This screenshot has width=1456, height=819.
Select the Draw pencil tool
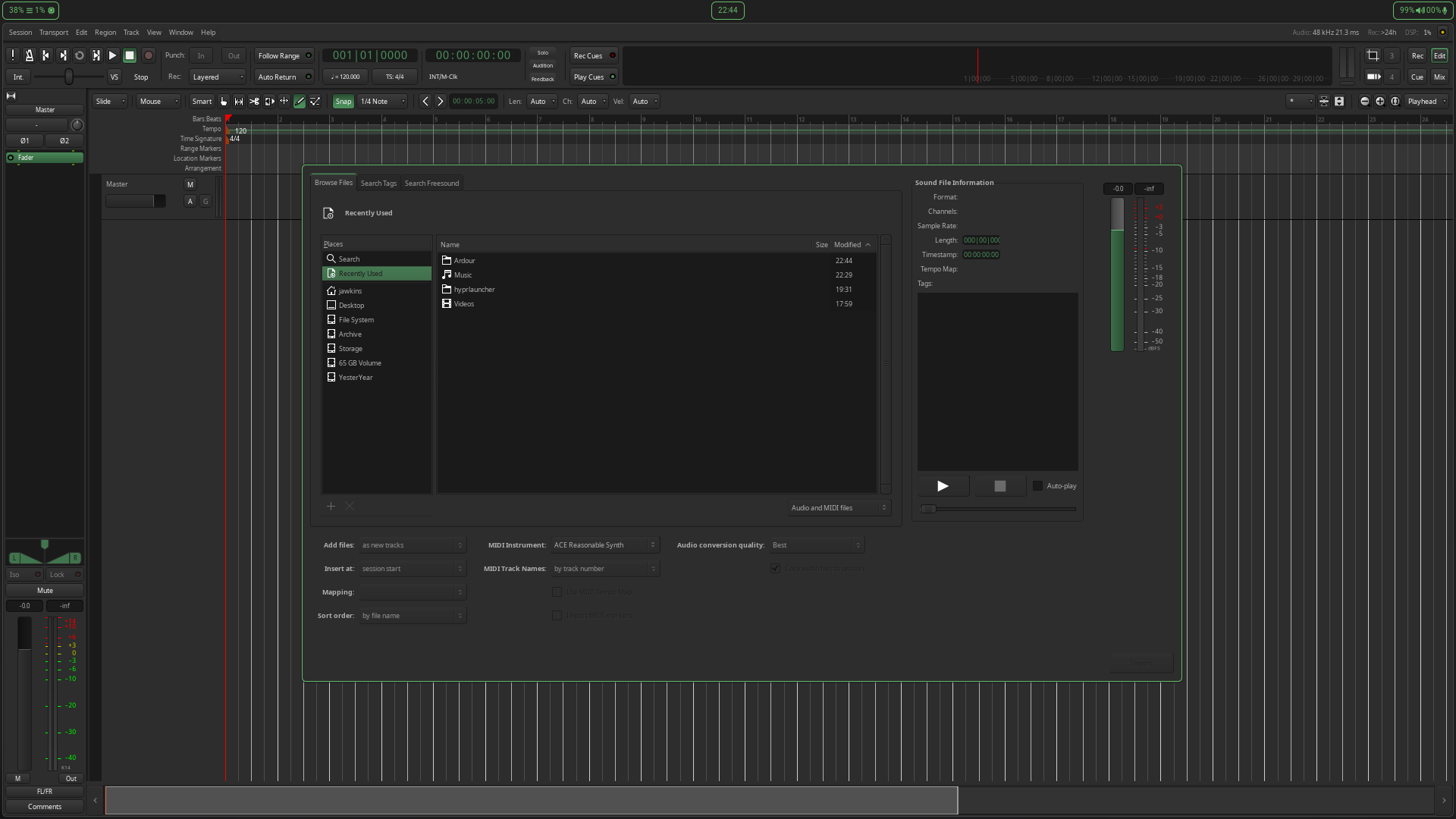[300, 102]
